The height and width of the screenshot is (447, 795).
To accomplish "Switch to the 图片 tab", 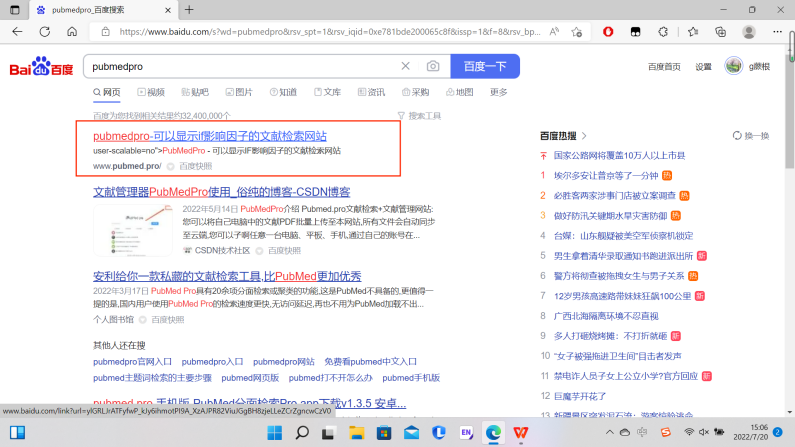I will (239, 92).
